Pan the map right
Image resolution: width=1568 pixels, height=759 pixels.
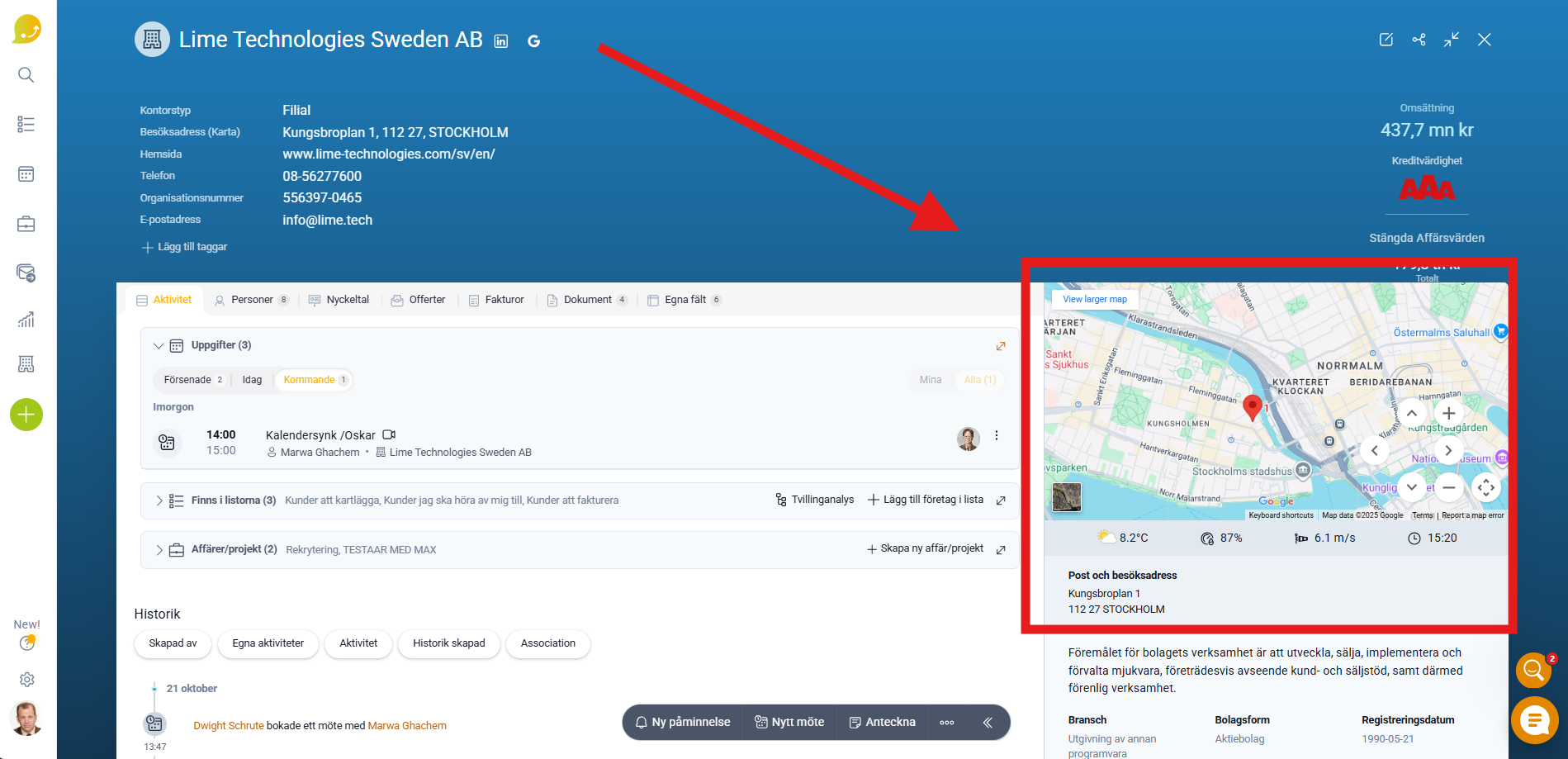pyautogui.click(x=1448, y=450)
